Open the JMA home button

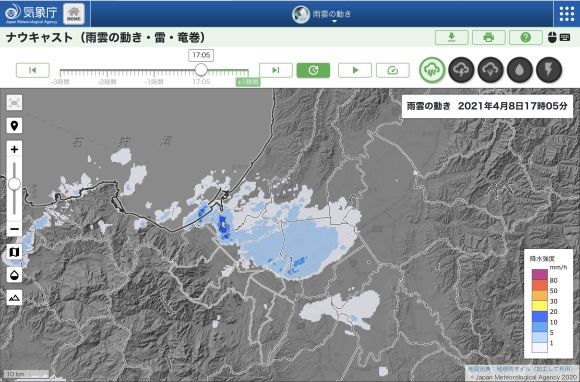coord(74,14)
